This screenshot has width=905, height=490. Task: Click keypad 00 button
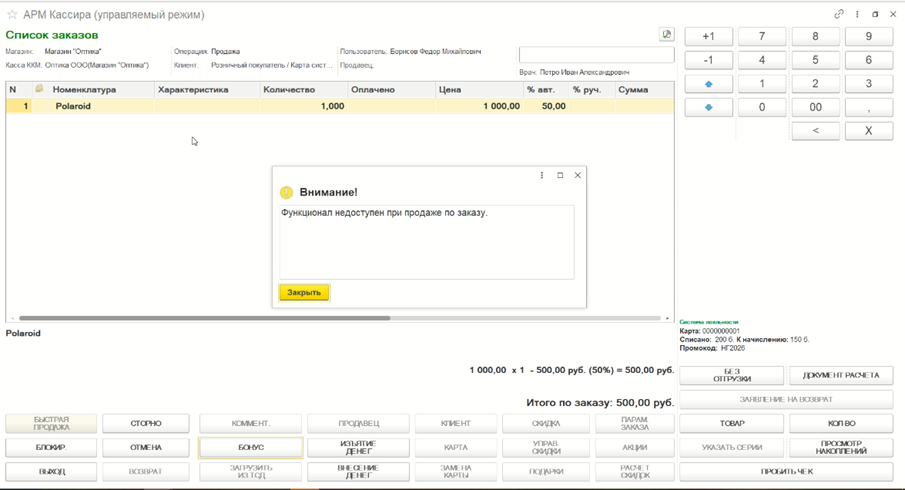(x=816, y=107)
